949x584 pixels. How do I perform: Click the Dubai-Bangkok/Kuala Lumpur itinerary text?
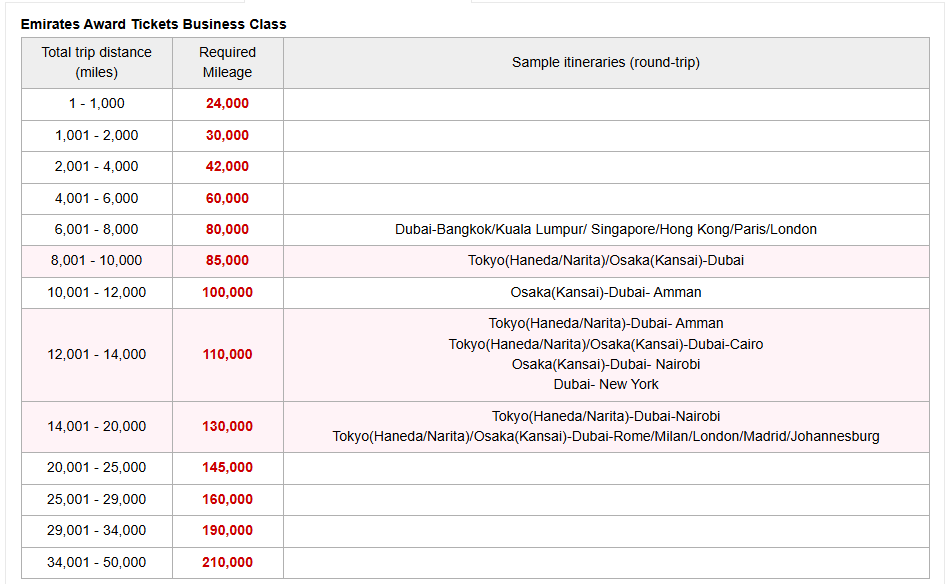pos(606,229)
